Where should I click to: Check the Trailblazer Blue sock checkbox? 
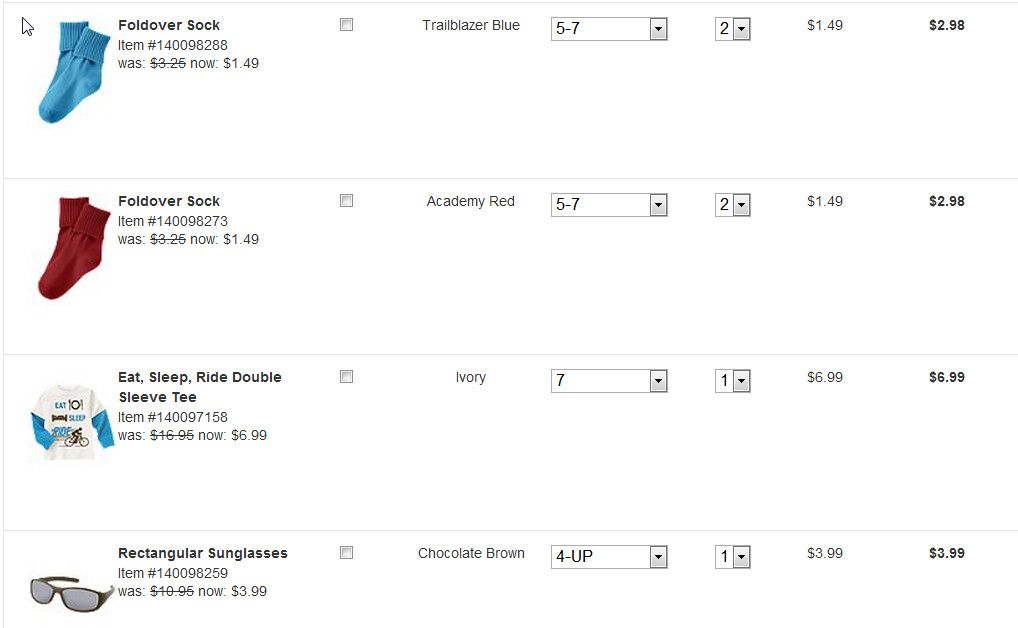pos(346,25)
